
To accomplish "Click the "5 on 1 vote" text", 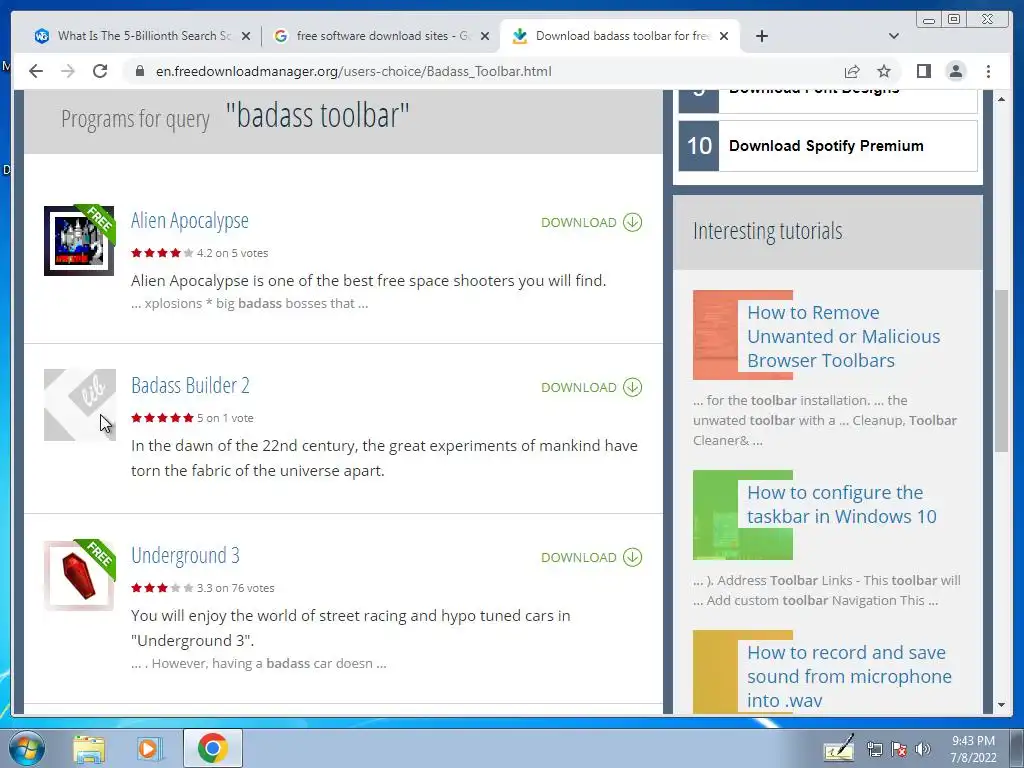I will (x=225, y=418).
